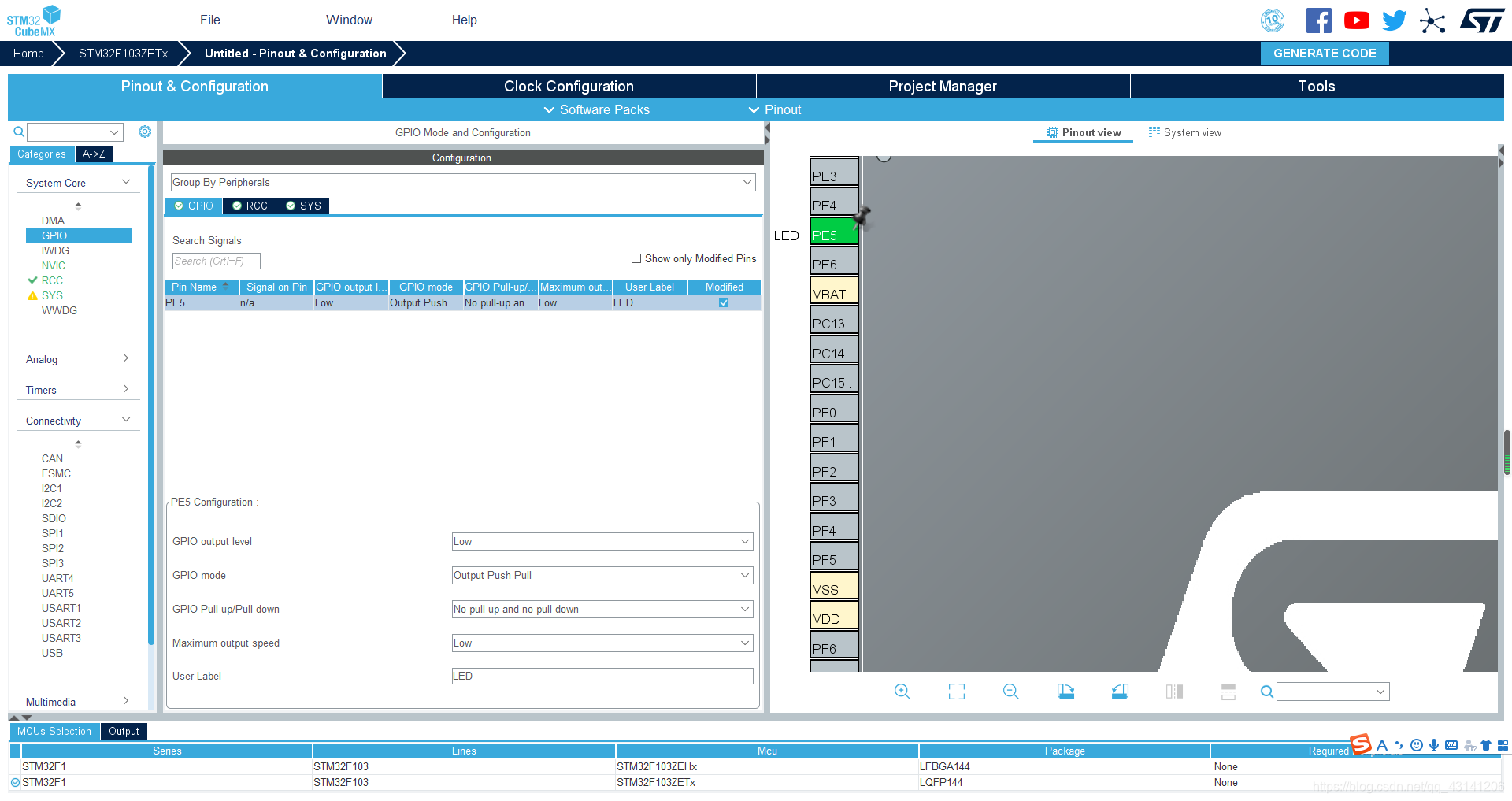
Task: Switch to System view
Action: click(x=1185, y=132)
